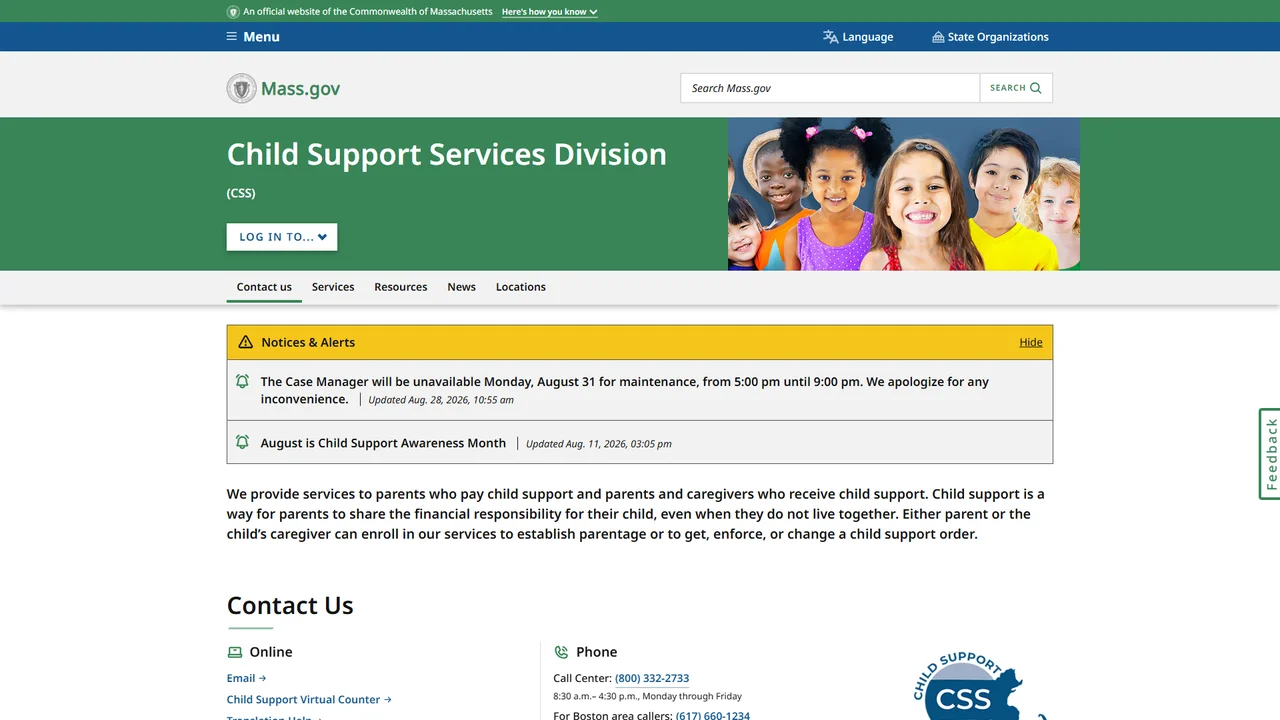Click the SEARCH button
This screenshot has width=1280, height=720.
[x=1016, y=88]
